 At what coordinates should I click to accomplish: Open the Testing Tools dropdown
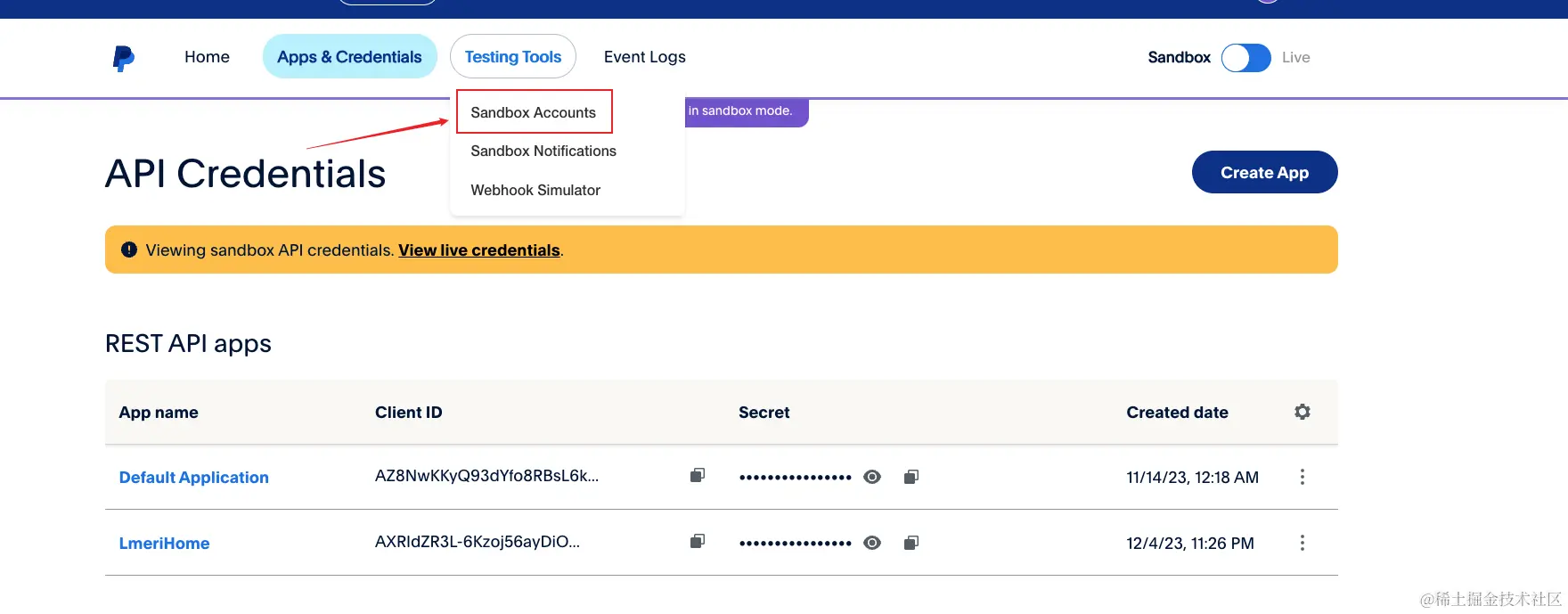coord(513,57)
